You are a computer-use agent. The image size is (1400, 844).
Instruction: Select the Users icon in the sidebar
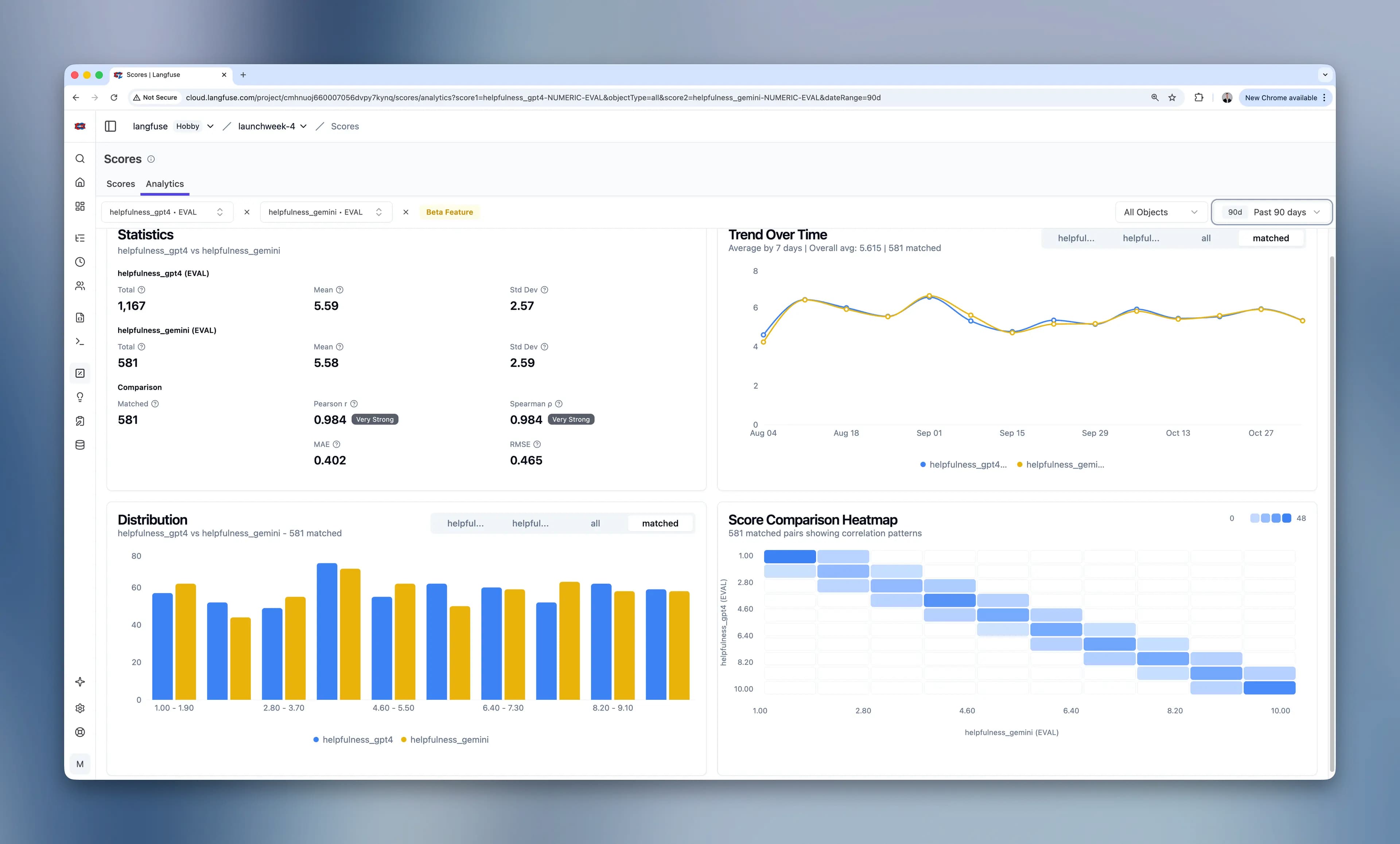click(79, 286)
